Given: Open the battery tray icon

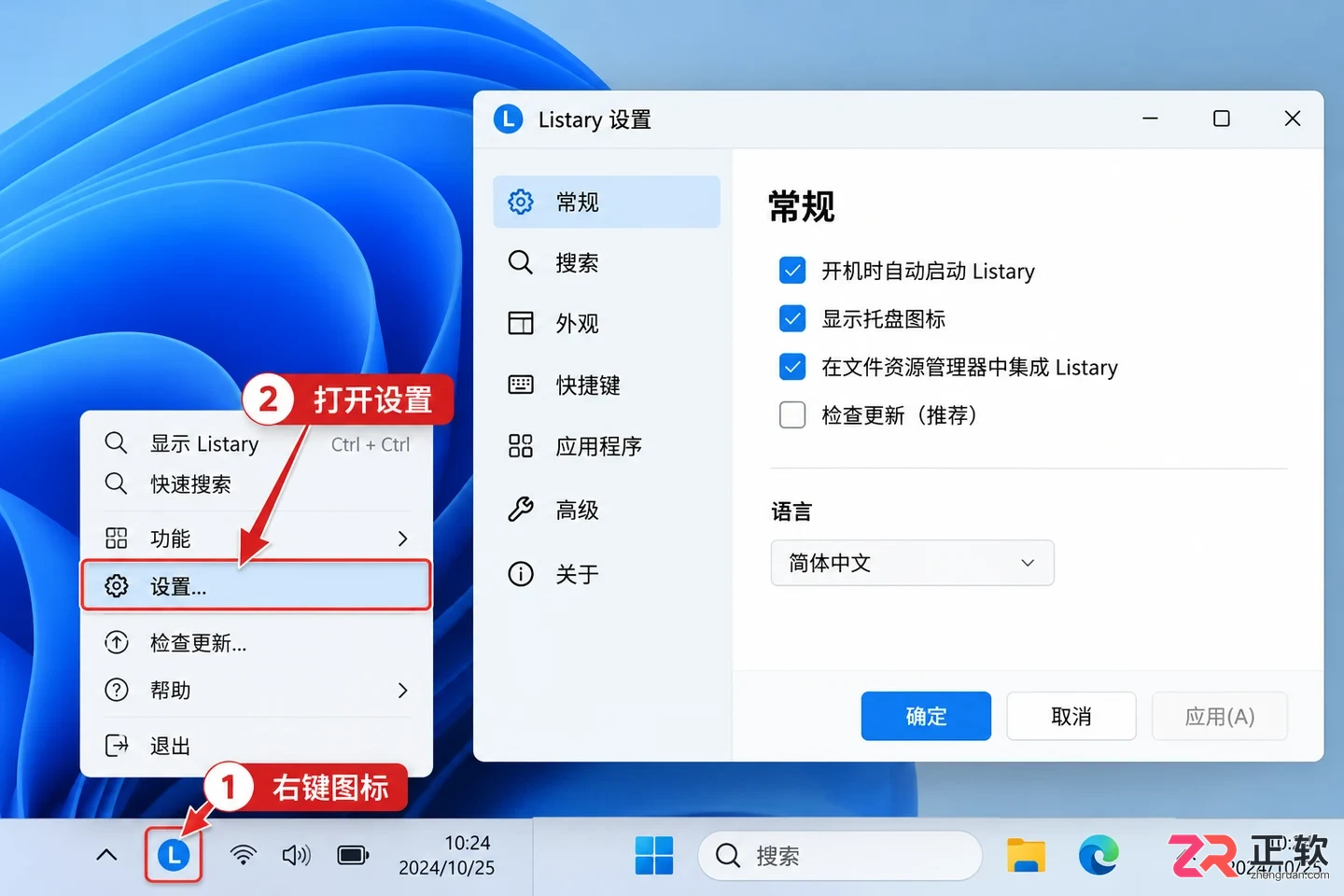Looking at the screenshot, I should point(353,855).
